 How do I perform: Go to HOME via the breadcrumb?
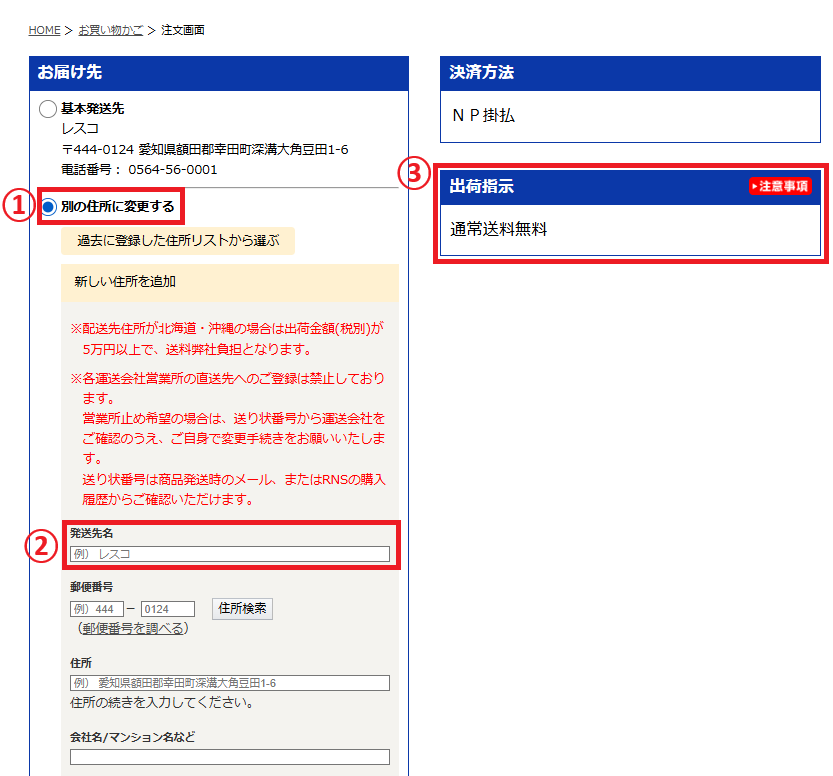[44, 30]
